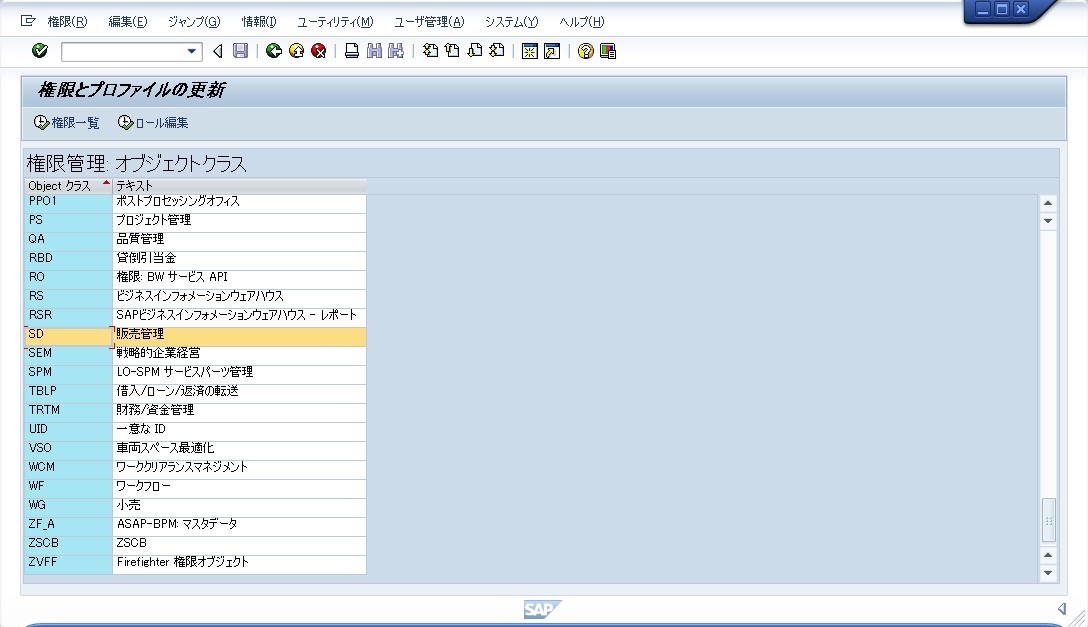Select the WF ワークフロー row
Viewport: 1088px width, 627px height.
(x=150, y=486)
